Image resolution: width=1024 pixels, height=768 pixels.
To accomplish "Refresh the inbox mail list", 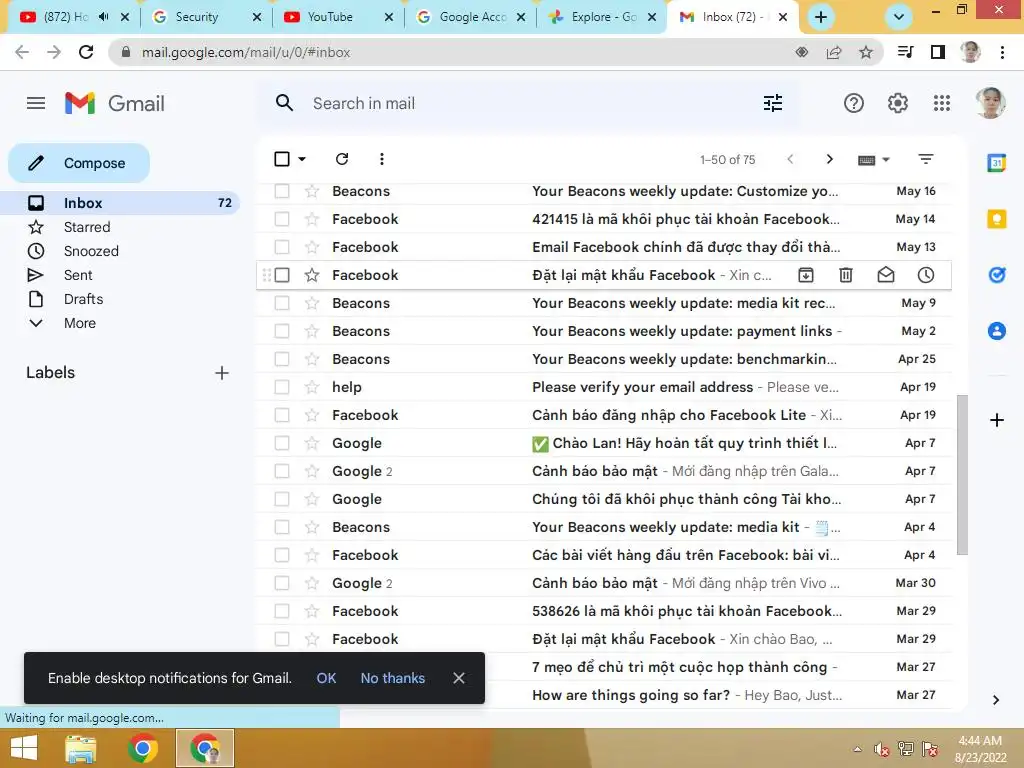I will point(342,159).
